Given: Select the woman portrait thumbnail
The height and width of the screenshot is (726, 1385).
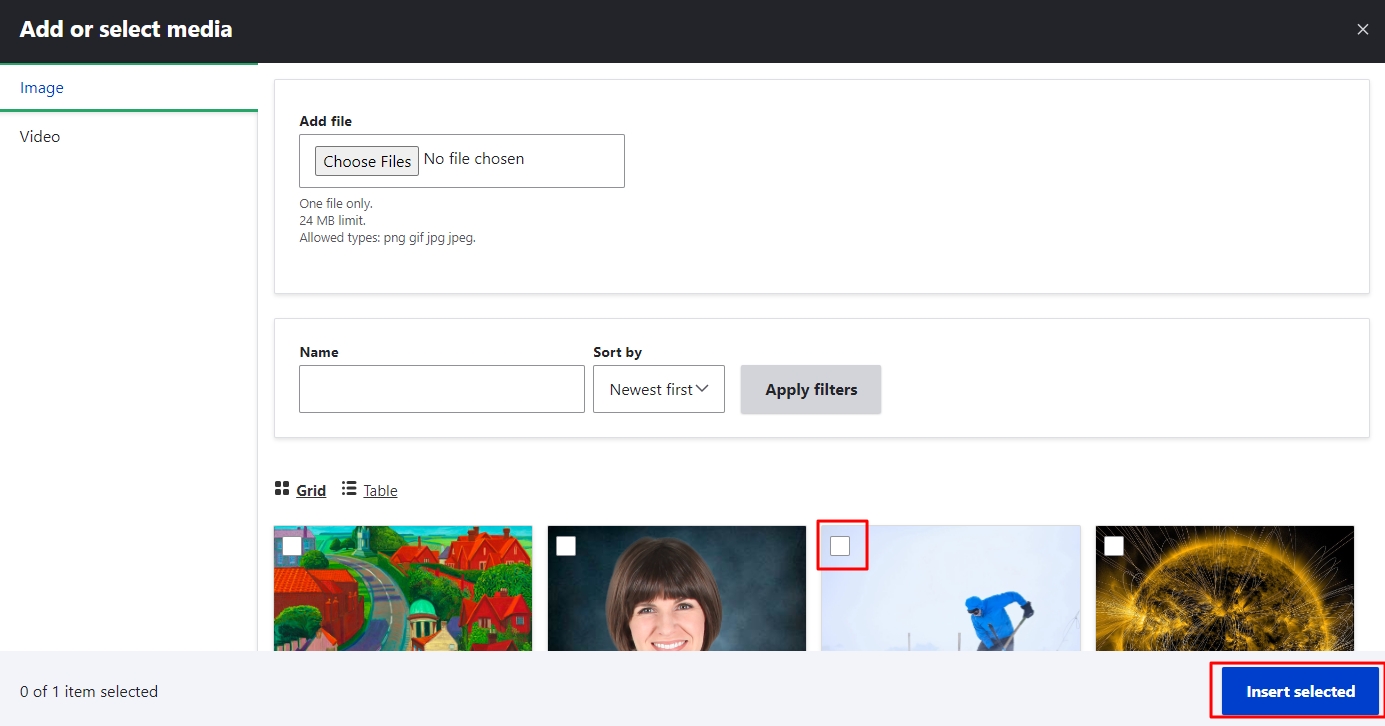Looking at the screenshot, I should [677, 589].
